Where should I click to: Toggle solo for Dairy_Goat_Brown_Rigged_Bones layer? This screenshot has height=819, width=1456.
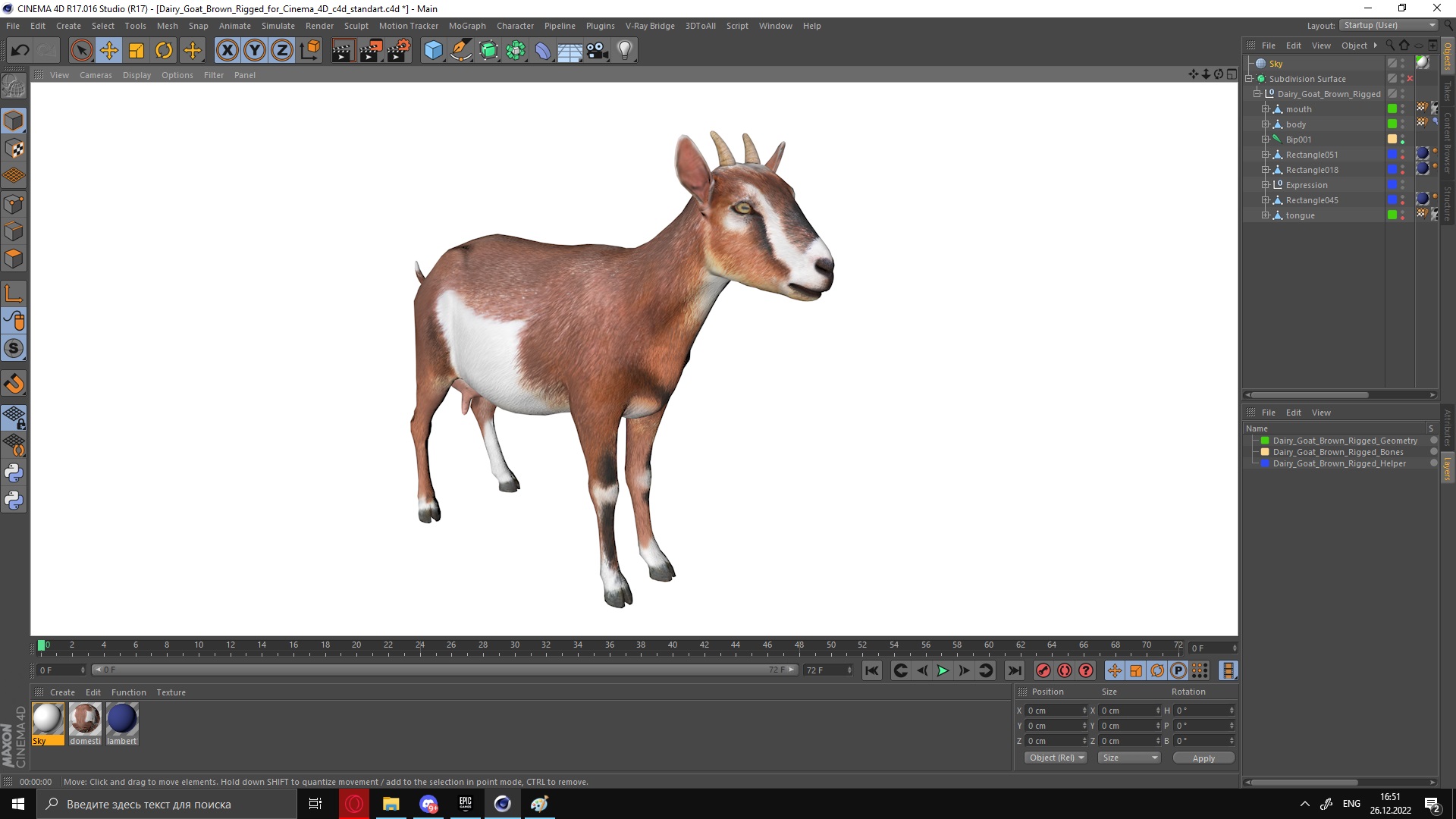click(x=1433, y=452)
